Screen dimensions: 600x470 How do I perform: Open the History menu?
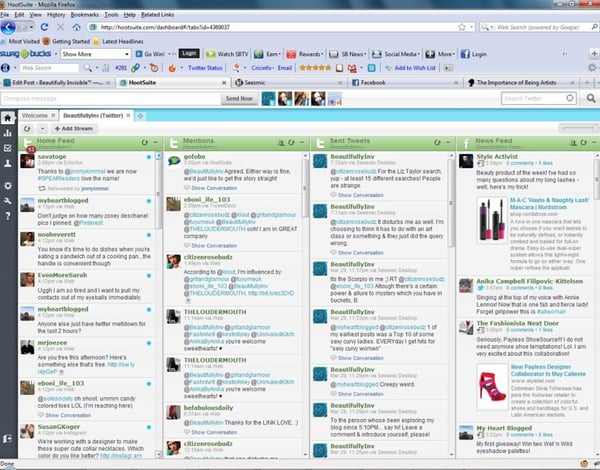pos(56,15)
